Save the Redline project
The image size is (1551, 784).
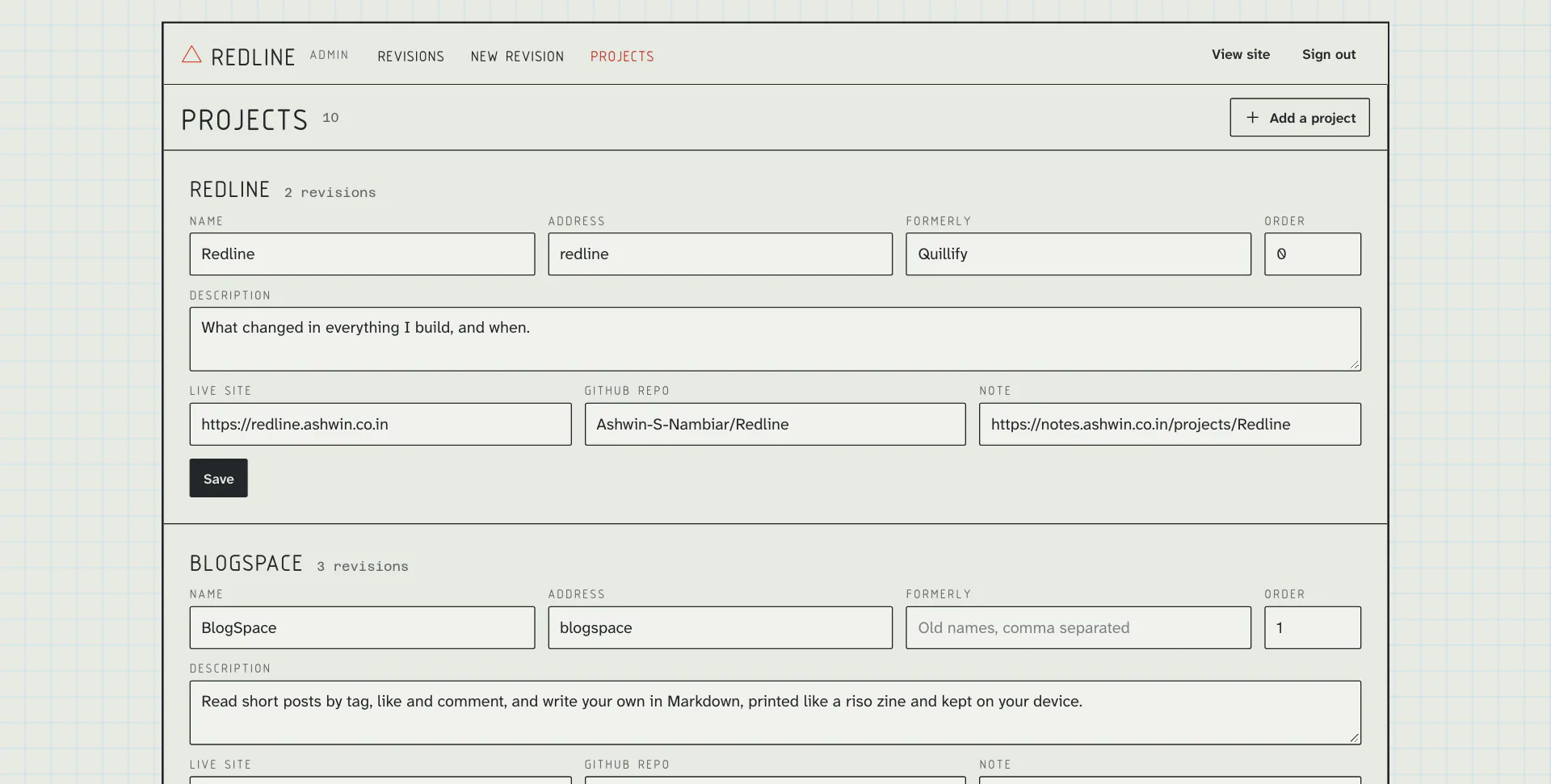tap(218, 478)
